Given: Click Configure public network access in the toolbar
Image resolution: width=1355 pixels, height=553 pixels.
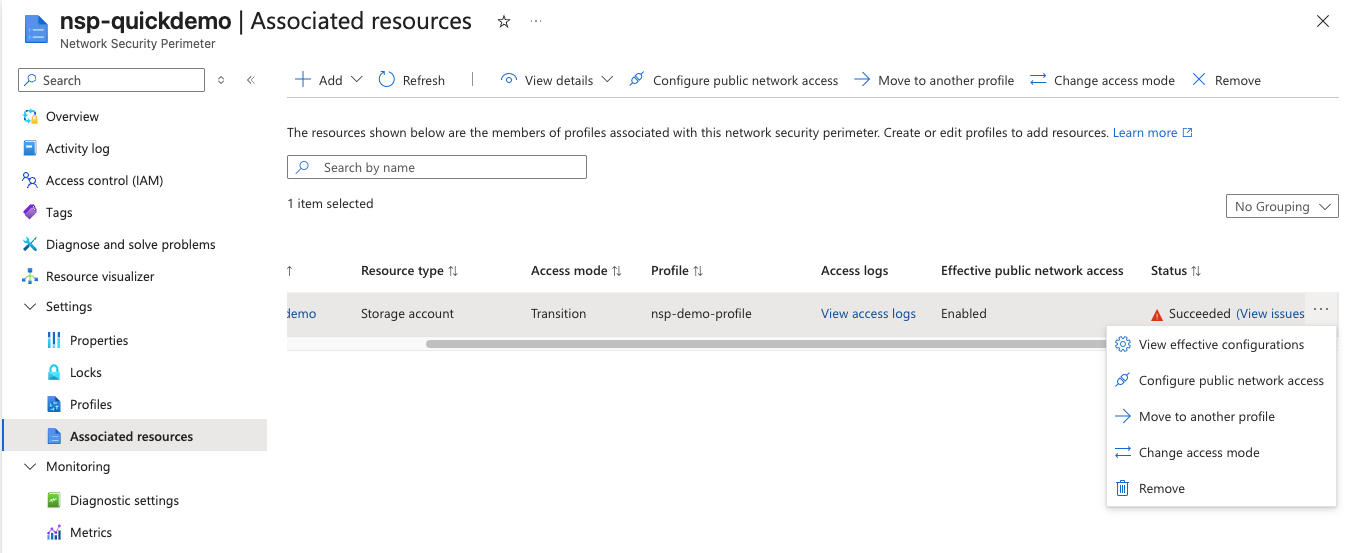Looking at the screenshot, I should 733,80.
